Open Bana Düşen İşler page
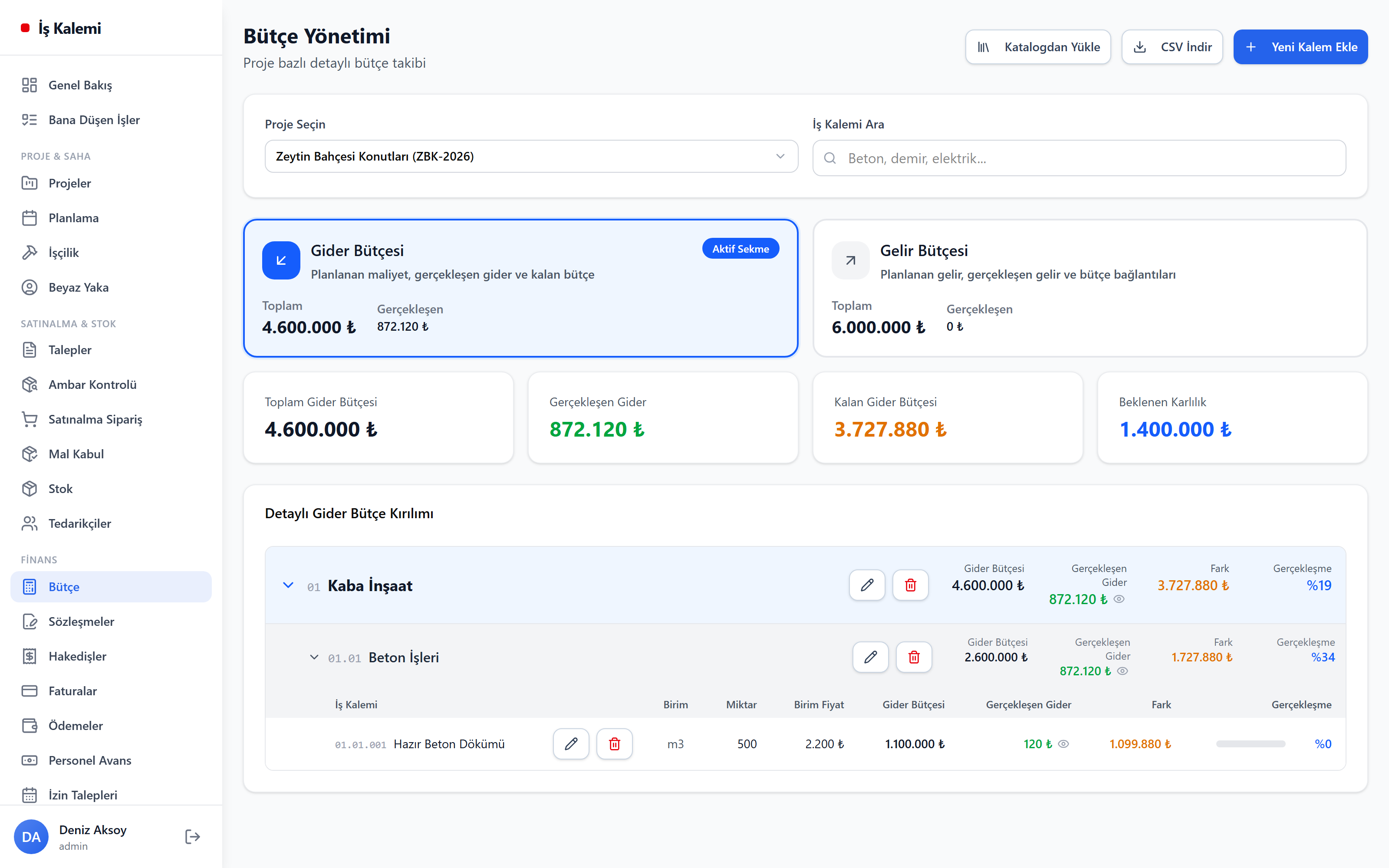 click(111, 119)
